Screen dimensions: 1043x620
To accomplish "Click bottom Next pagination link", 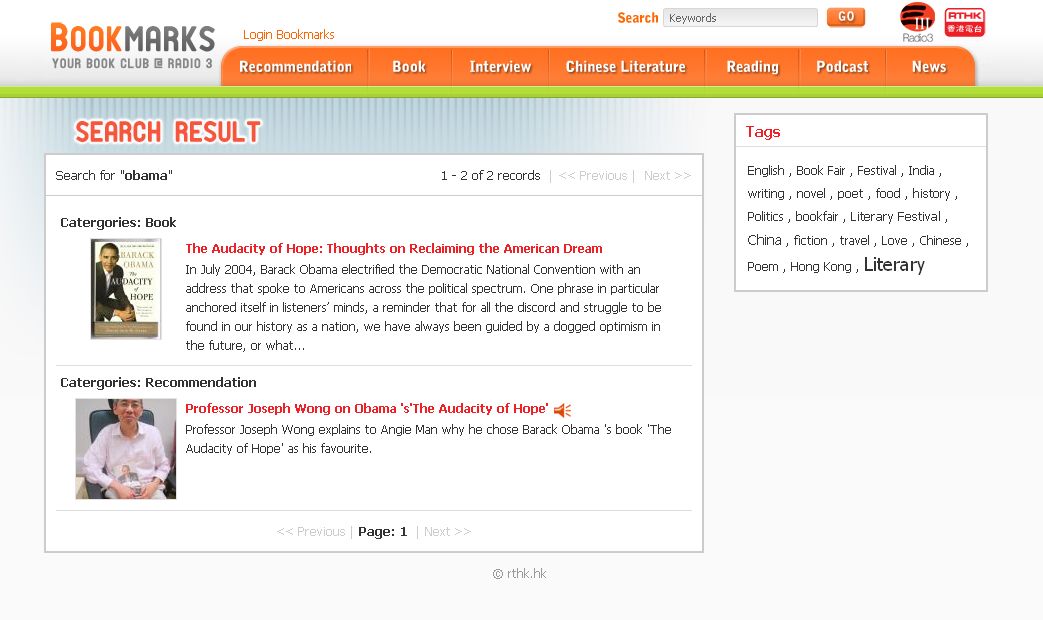I will [448, 532].
